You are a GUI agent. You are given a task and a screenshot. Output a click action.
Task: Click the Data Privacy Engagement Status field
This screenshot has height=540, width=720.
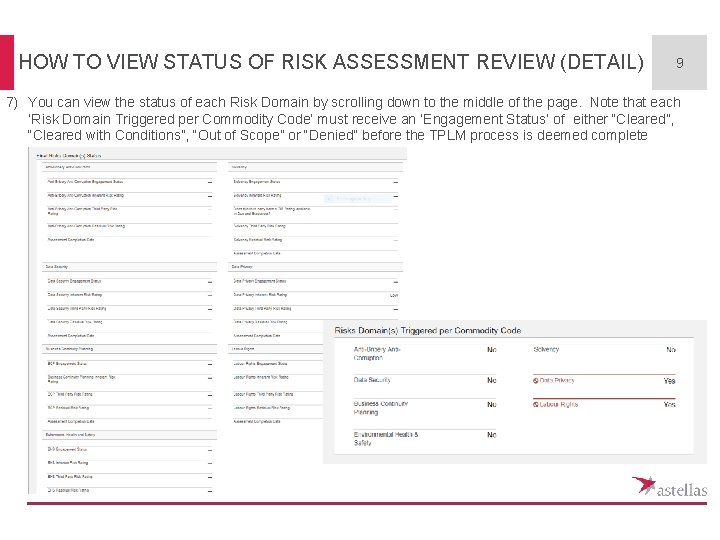point(315,281)
